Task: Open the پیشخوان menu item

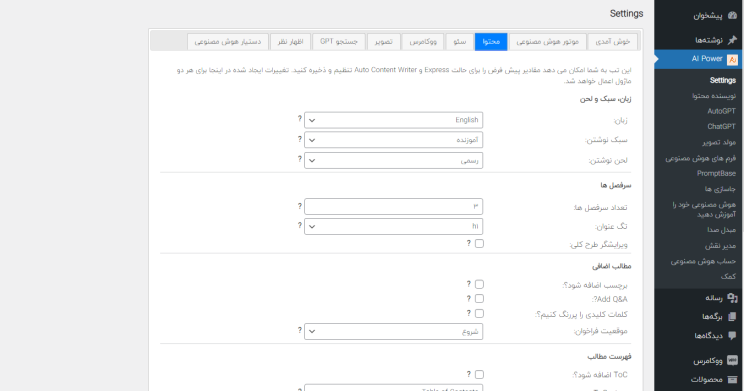Action: click(699, 16)
